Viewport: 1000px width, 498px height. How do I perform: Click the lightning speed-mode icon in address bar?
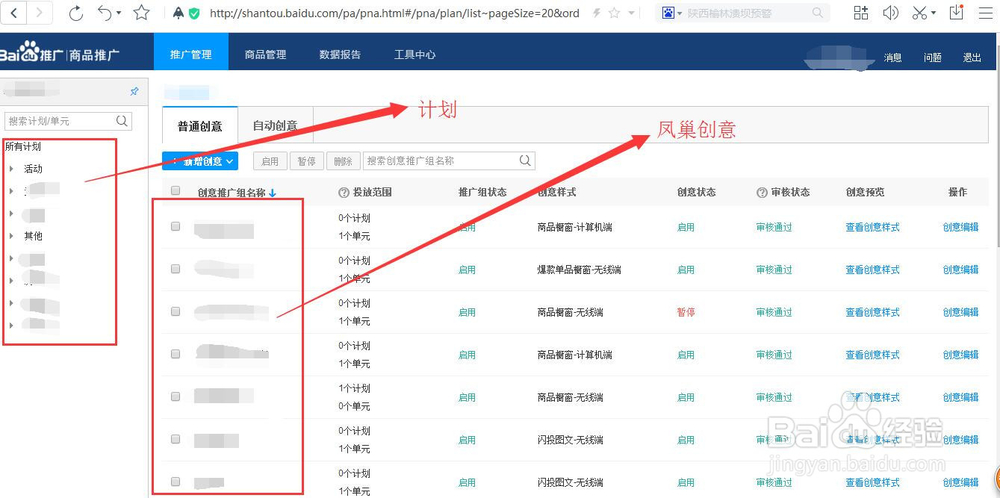pos(596,13)
